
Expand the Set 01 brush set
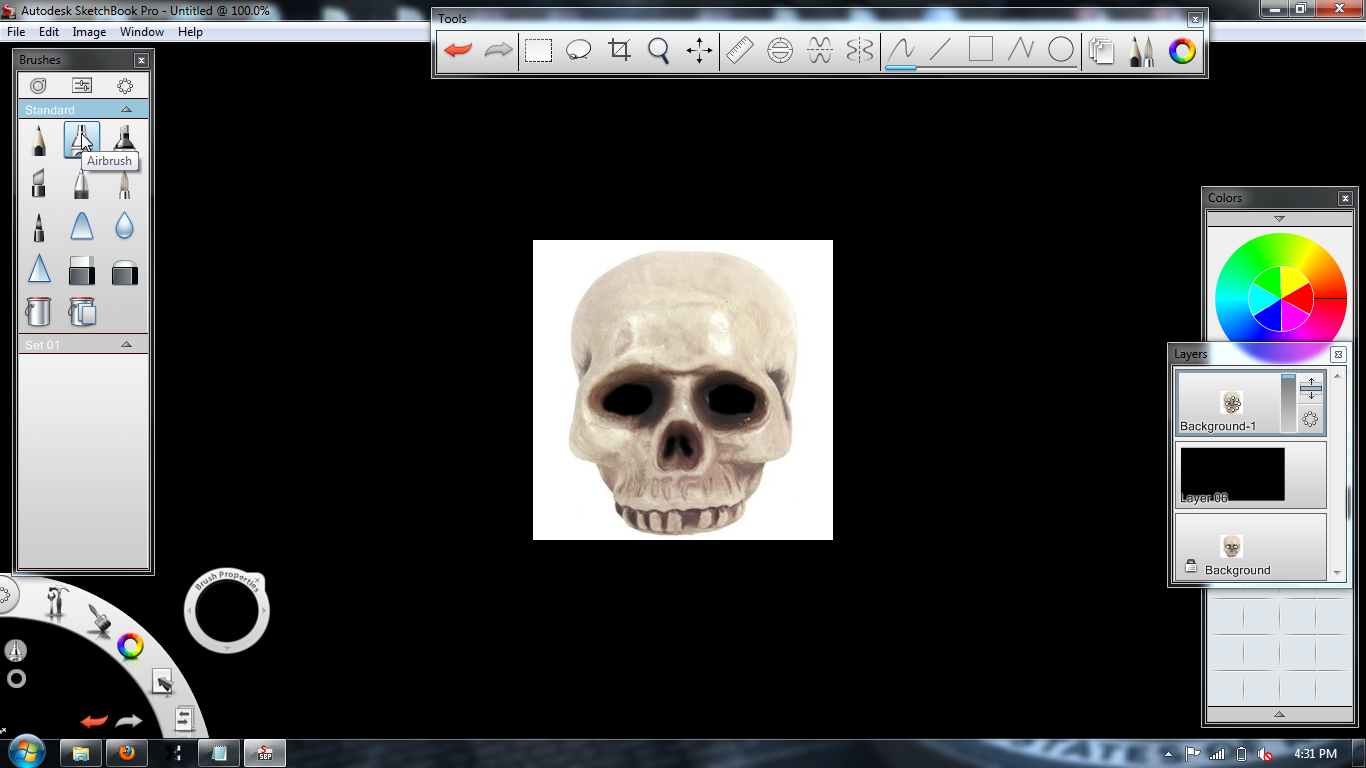[126, 344]
